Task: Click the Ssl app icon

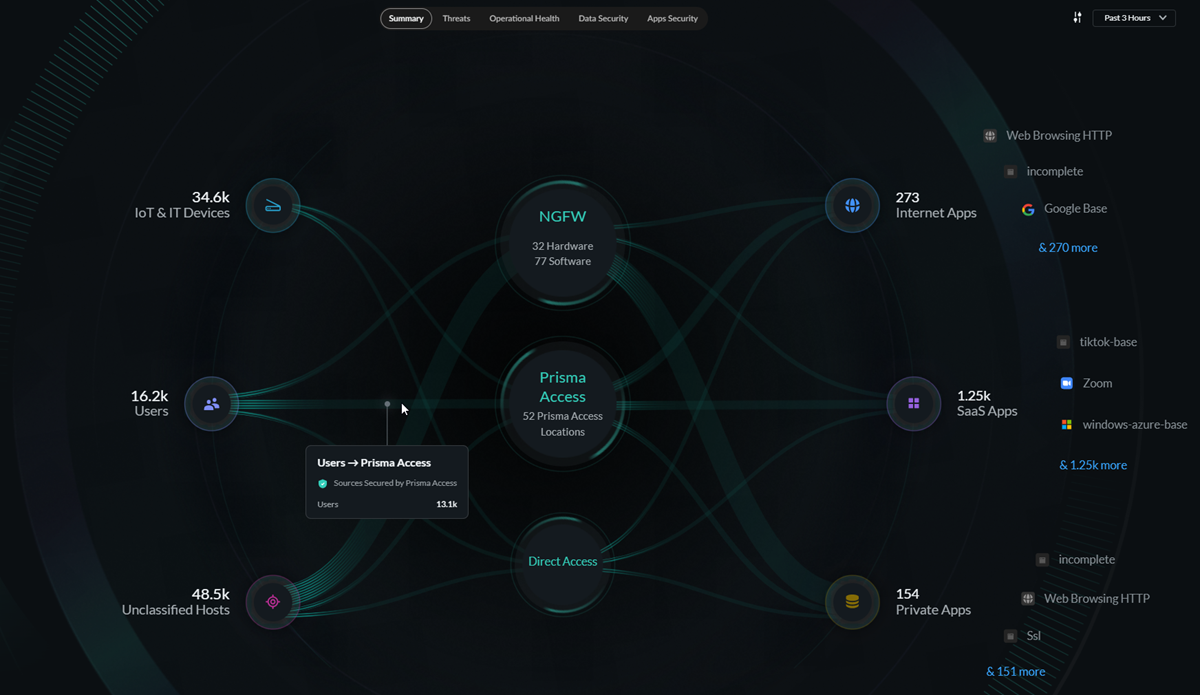Action: point(1010,636)
